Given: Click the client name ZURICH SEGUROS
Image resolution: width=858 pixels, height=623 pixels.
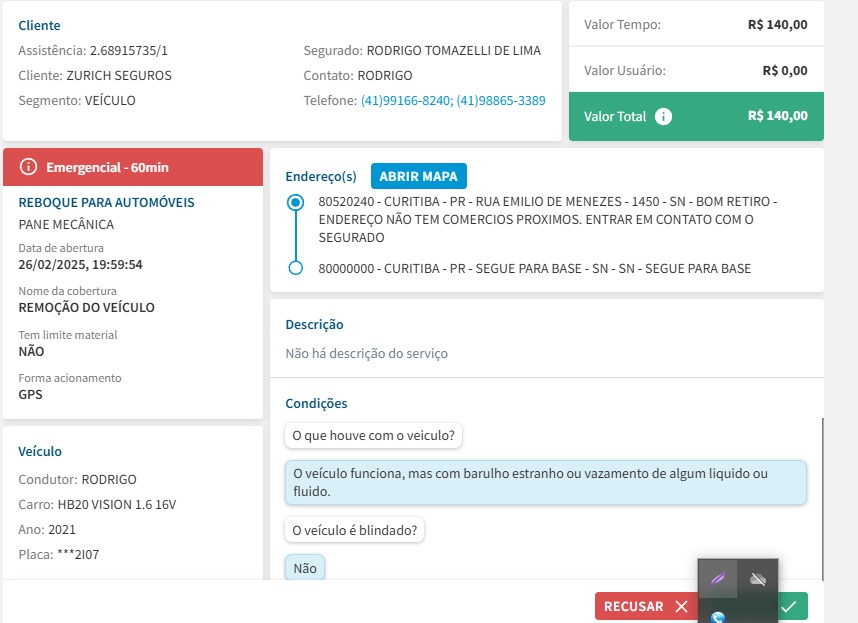Looking at the screenshot, I should pos(119,75).
